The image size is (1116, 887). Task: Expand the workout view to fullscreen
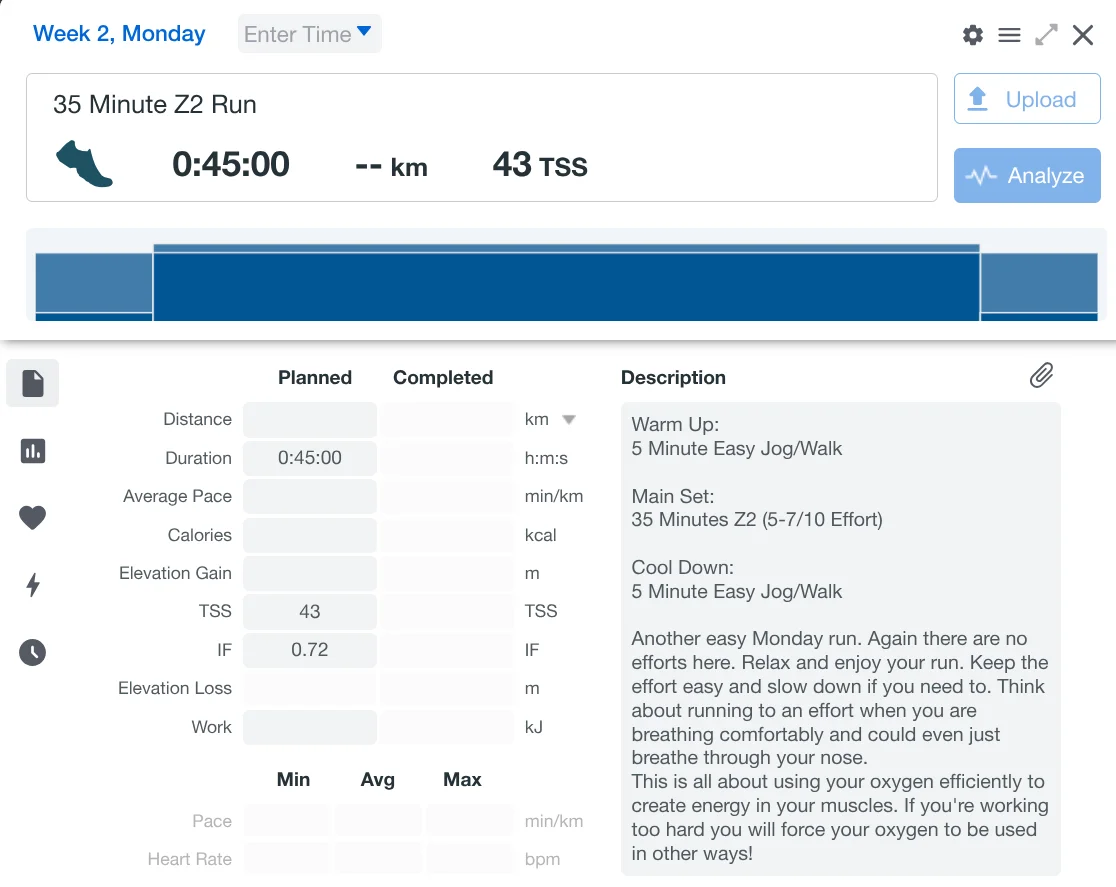(1046, 36)
